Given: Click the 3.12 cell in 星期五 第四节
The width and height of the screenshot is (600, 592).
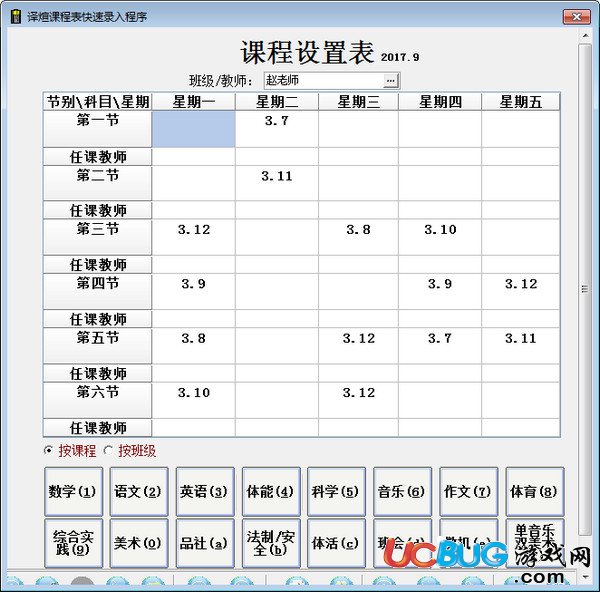Looking at the screenshot, I should (521, 292).
